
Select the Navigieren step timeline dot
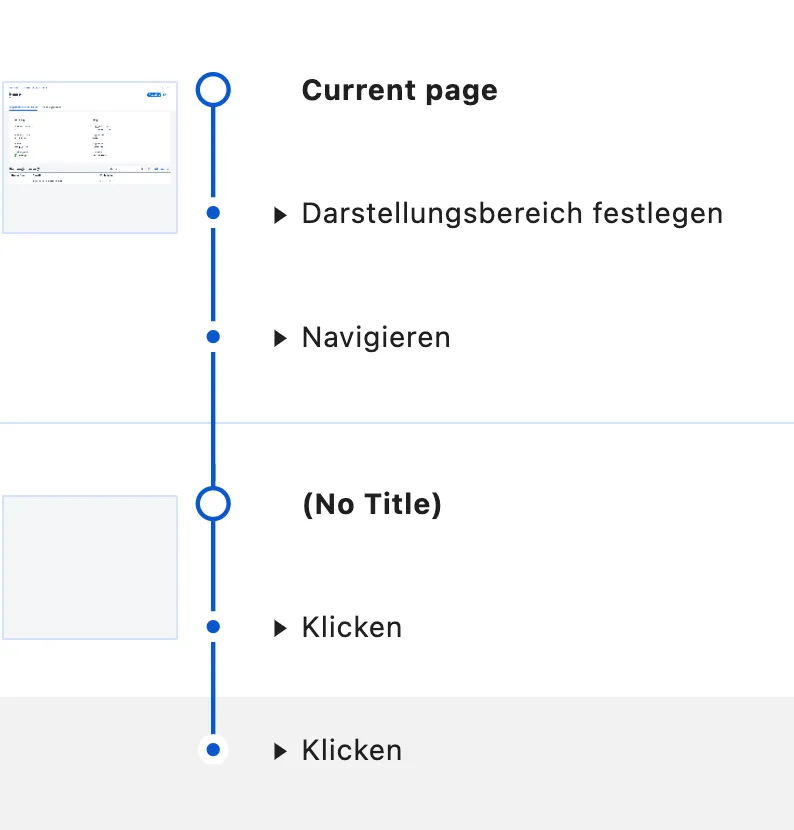pyautogui.click(x=213, y=337)
